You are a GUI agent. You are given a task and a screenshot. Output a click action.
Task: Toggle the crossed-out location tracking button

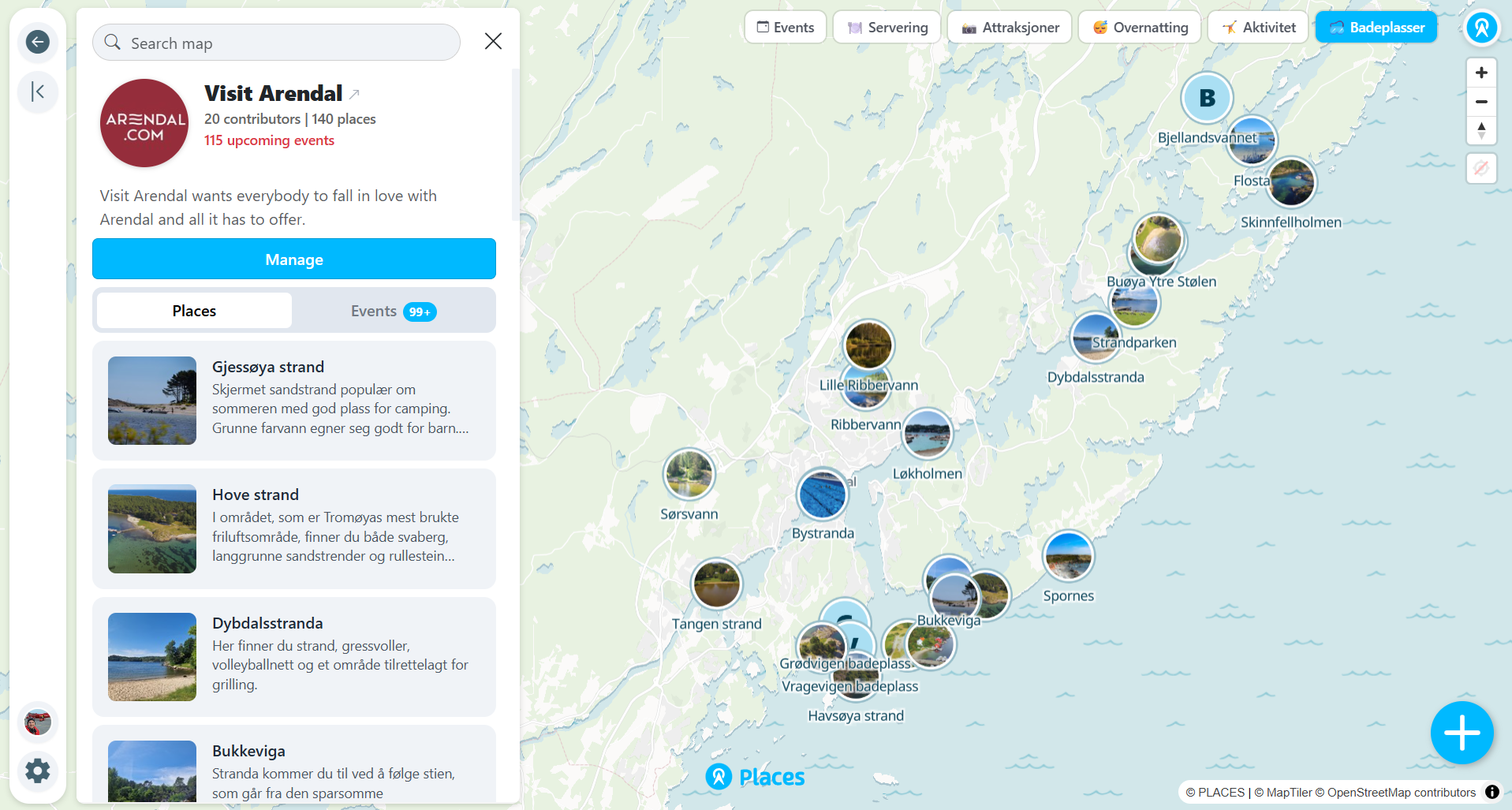(1481, 168)
